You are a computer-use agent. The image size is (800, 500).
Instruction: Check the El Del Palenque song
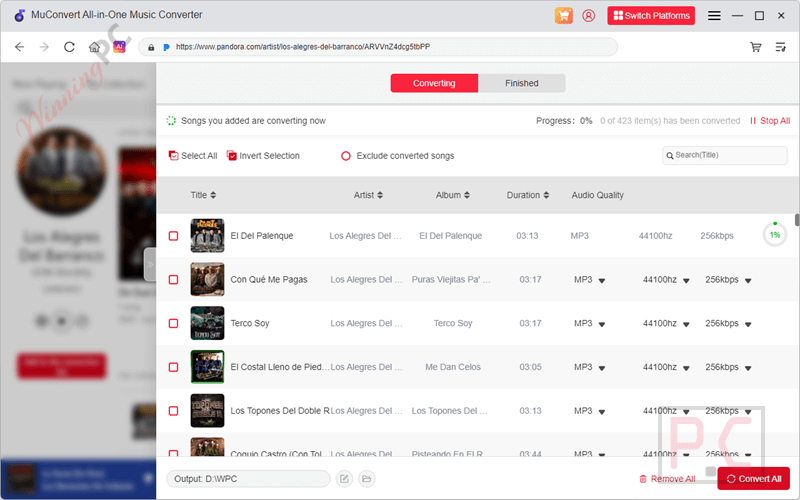point(173,236)
